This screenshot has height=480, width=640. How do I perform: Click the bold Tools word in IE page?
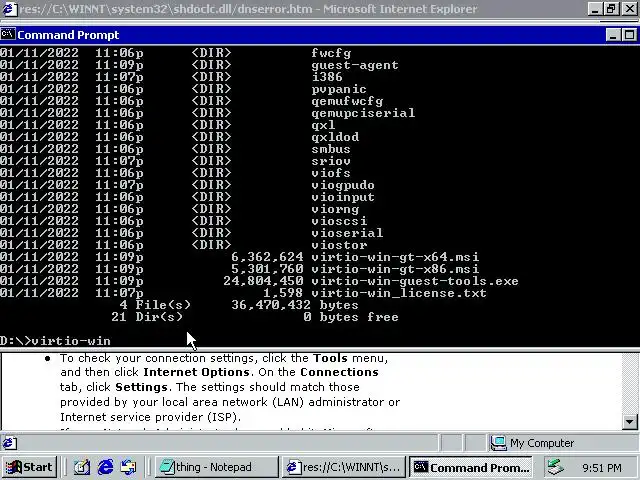point(330,358)
